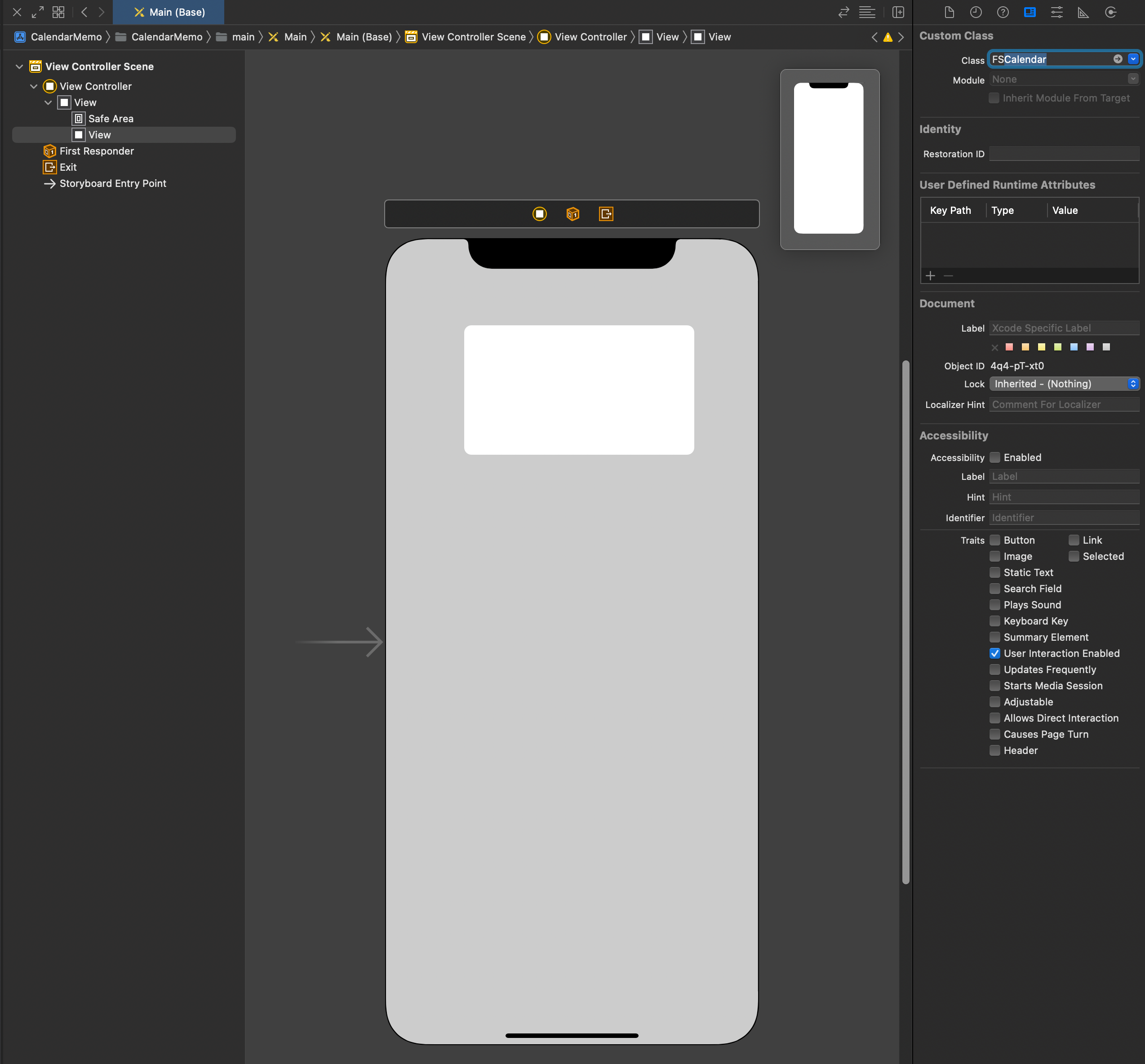
Task: Show the Connections inspector
Action: click(1110, 12)
